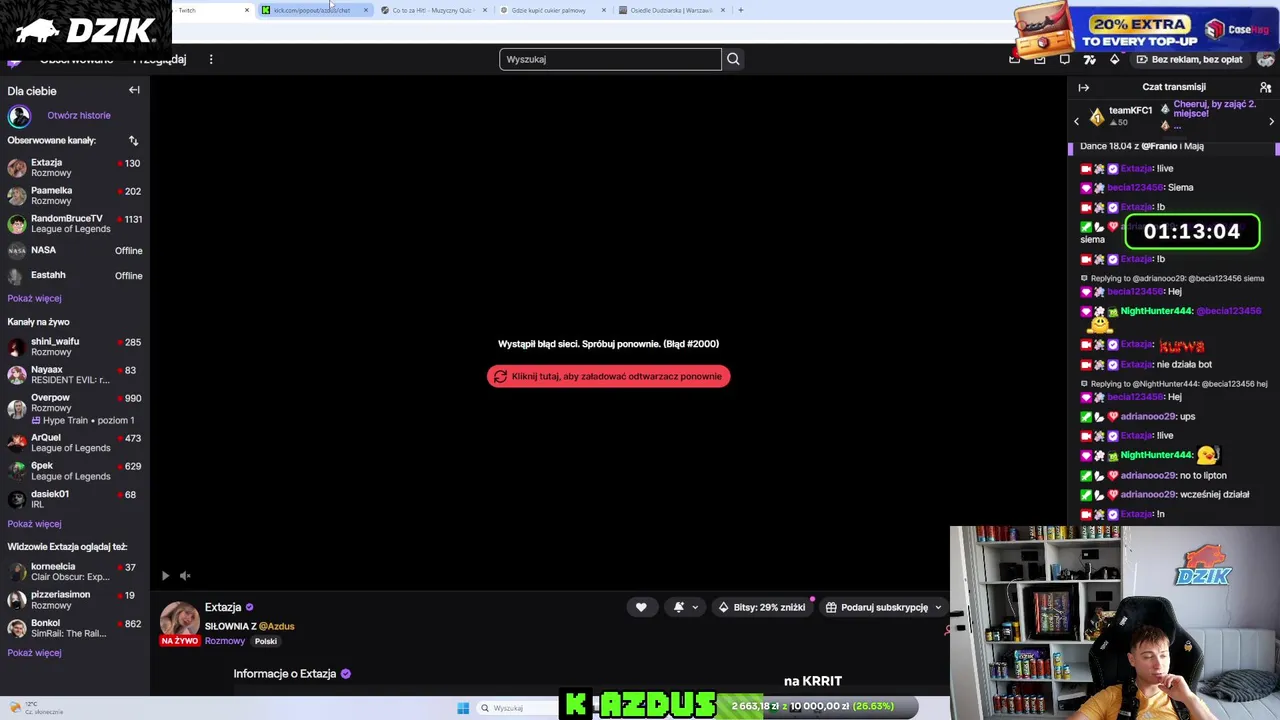Open the offline Eastahh channel

75,275
